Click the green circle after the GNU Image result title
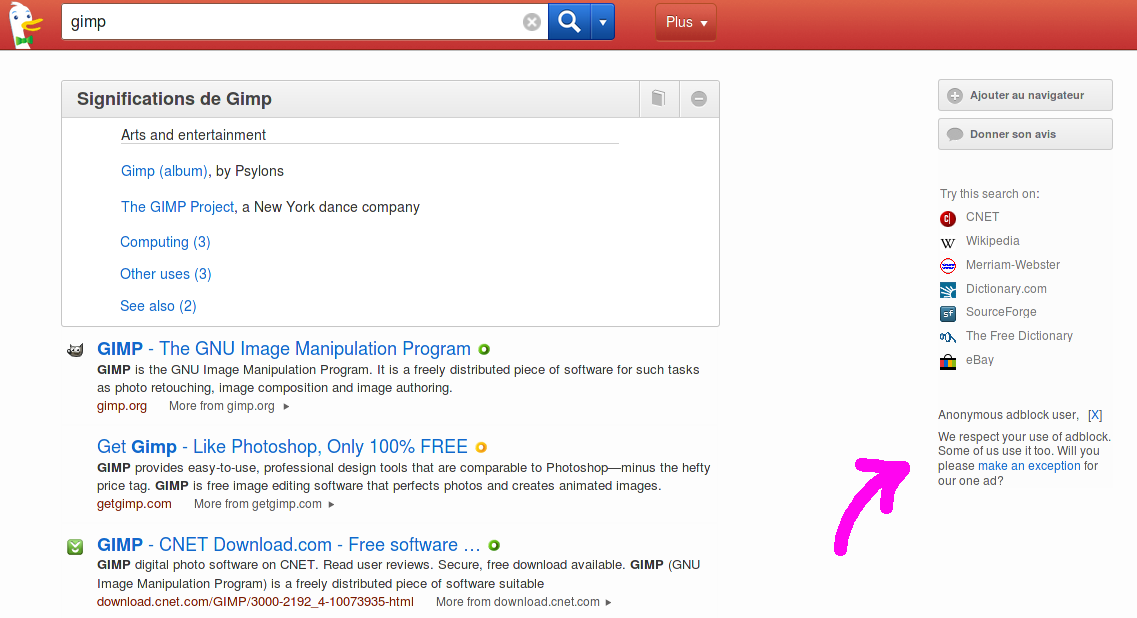The image size is (1137, 618). 484,350
